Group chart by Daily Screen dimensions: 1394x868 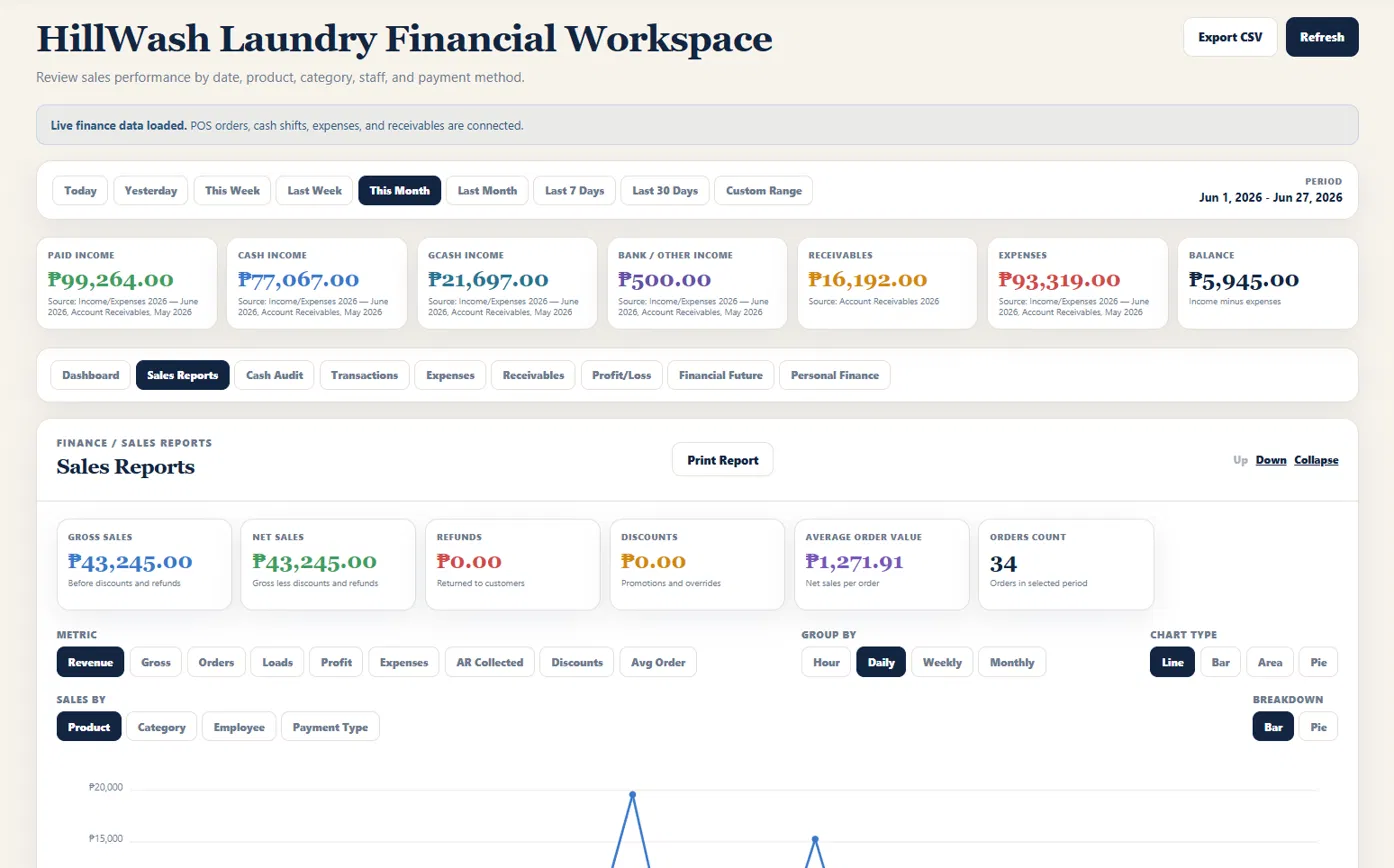coord(882,662)
